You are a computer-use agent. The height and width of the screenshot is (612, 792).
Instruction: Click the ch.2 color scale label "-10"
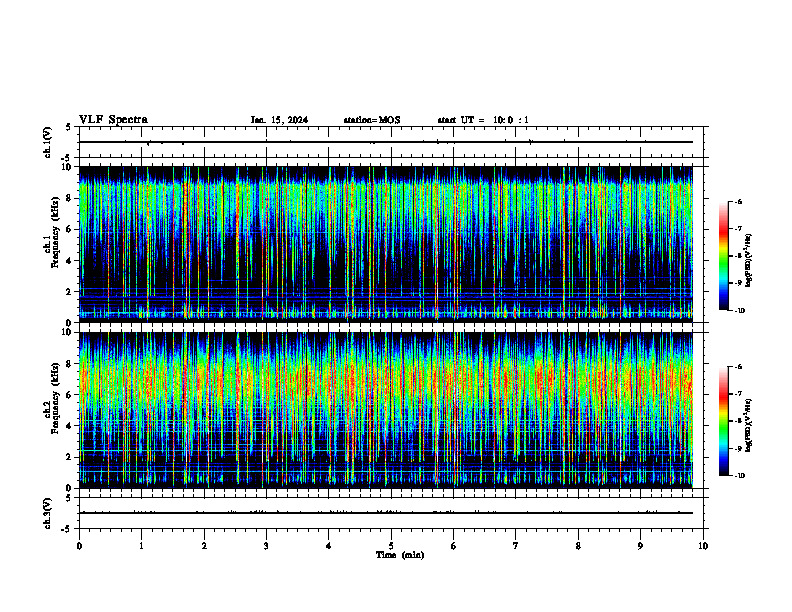click(x=739, y=476)
